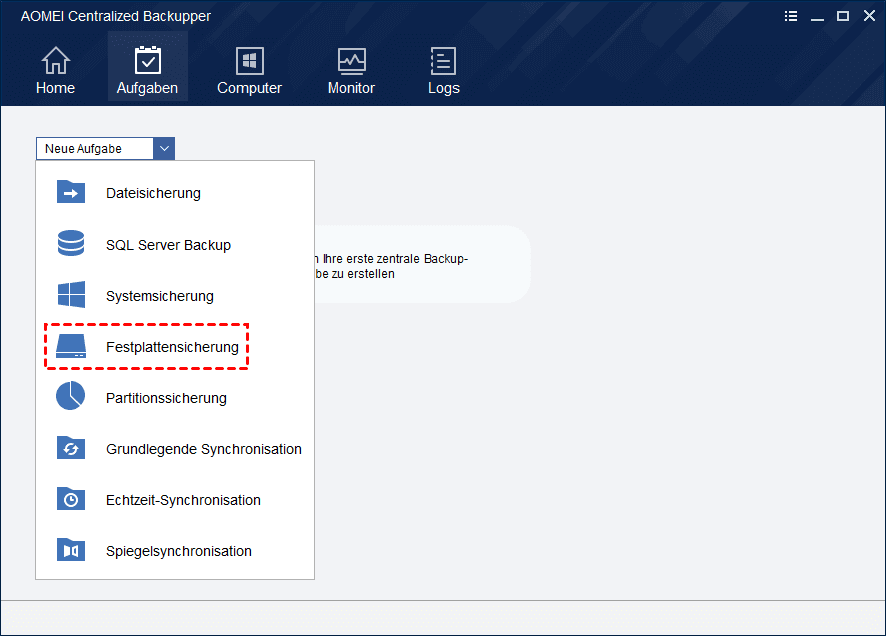
Task: Close the AOMEI Centralized Backupper window
Action: (869, 16)
